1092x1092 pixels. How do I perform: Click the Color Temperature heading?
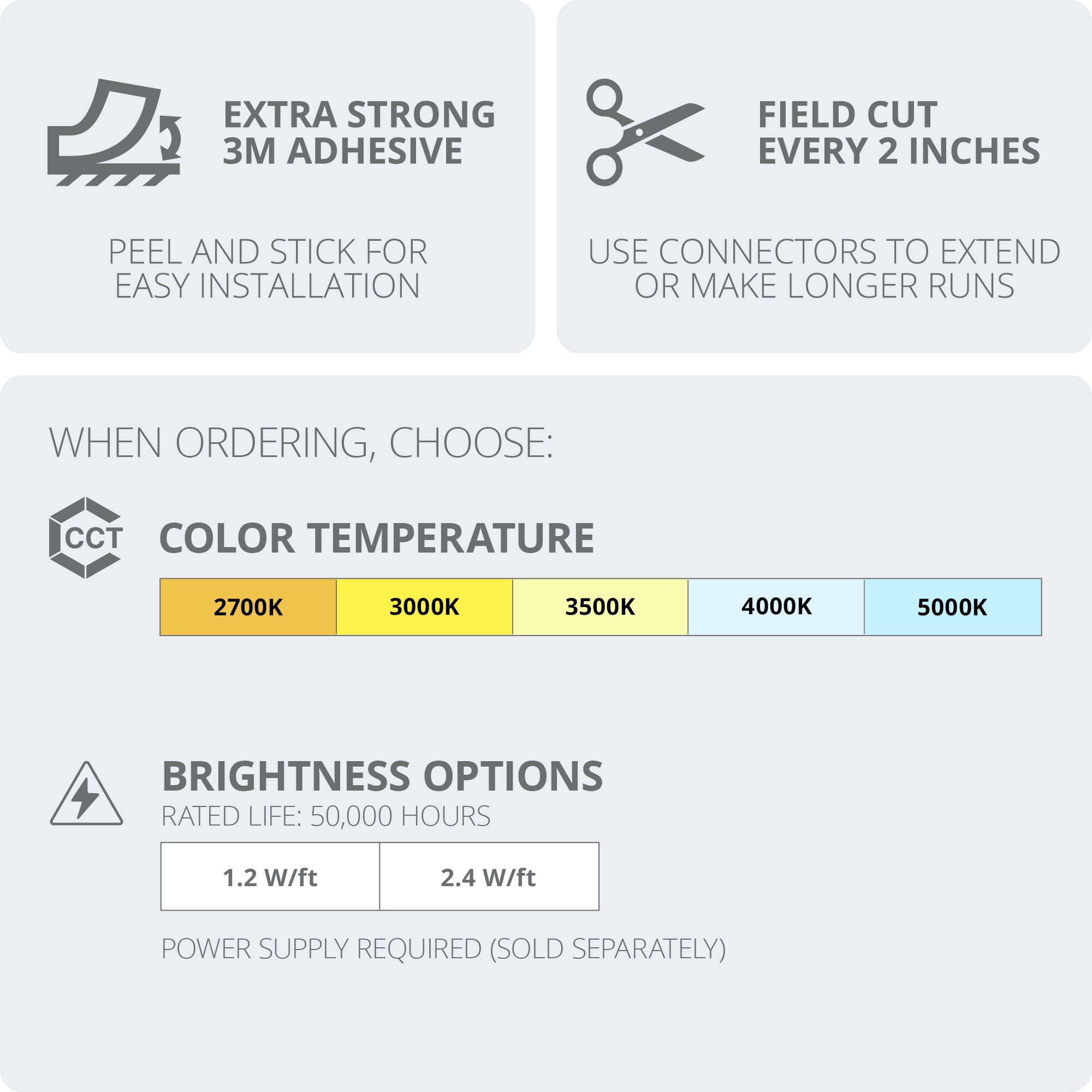[376, 538]
